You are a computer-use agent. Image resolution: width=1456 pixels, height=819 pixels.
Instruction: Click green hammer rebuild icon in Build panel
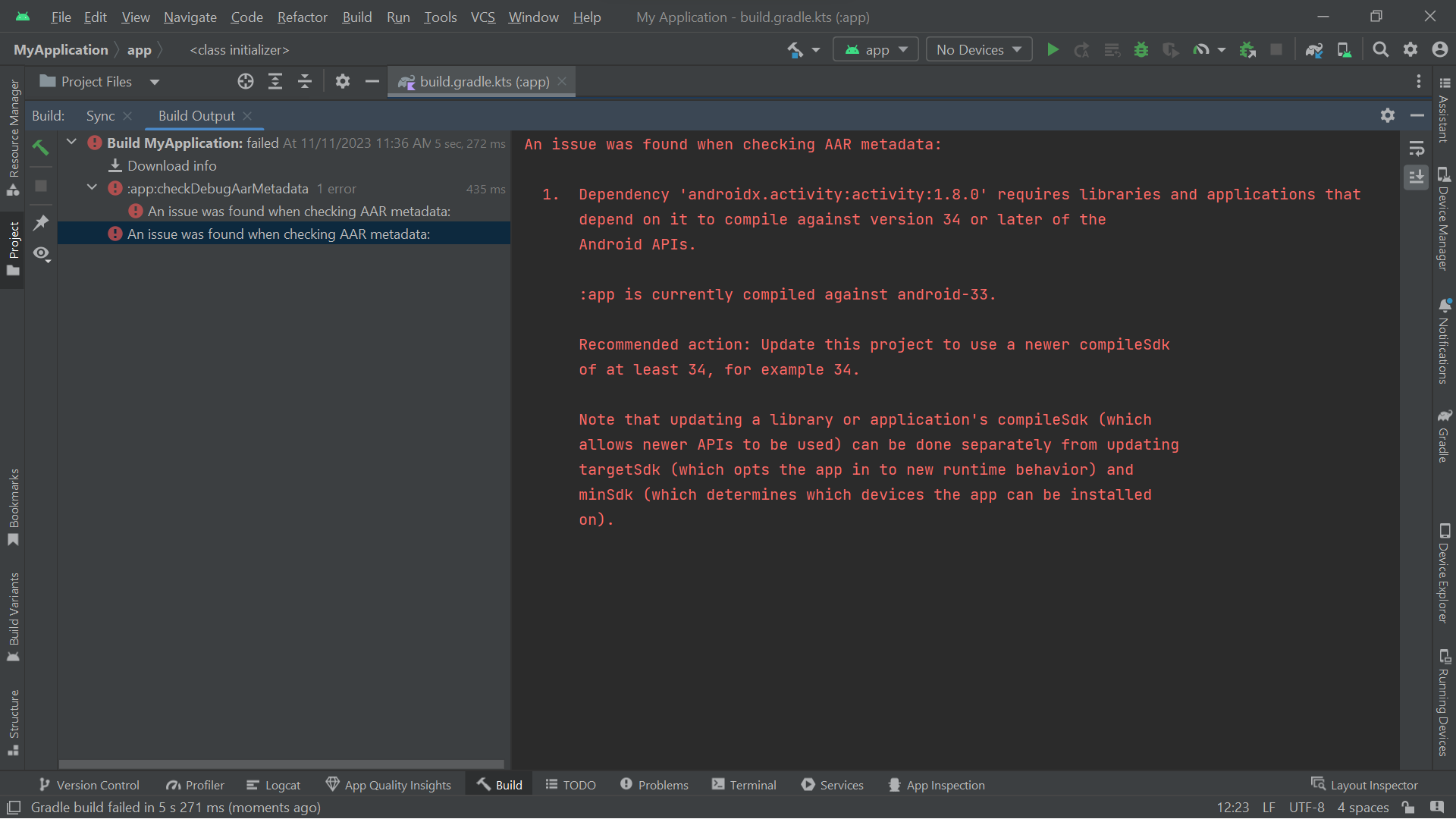[x=41, y=147]
